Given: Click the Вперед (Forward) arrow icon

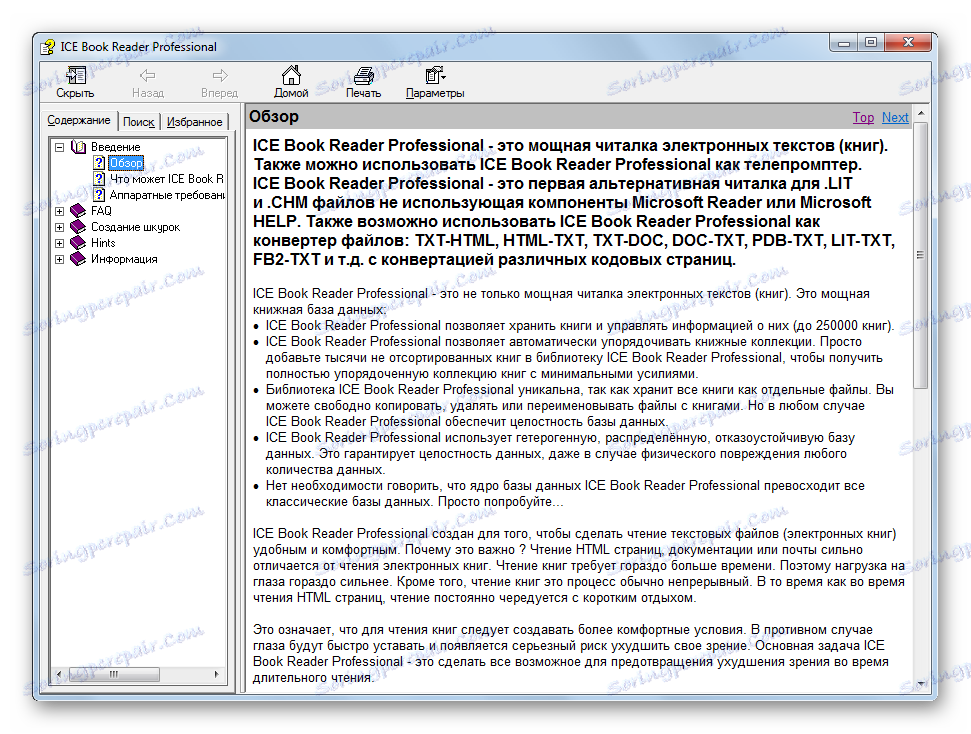Looking at the screenshot, I should (220, 76).
